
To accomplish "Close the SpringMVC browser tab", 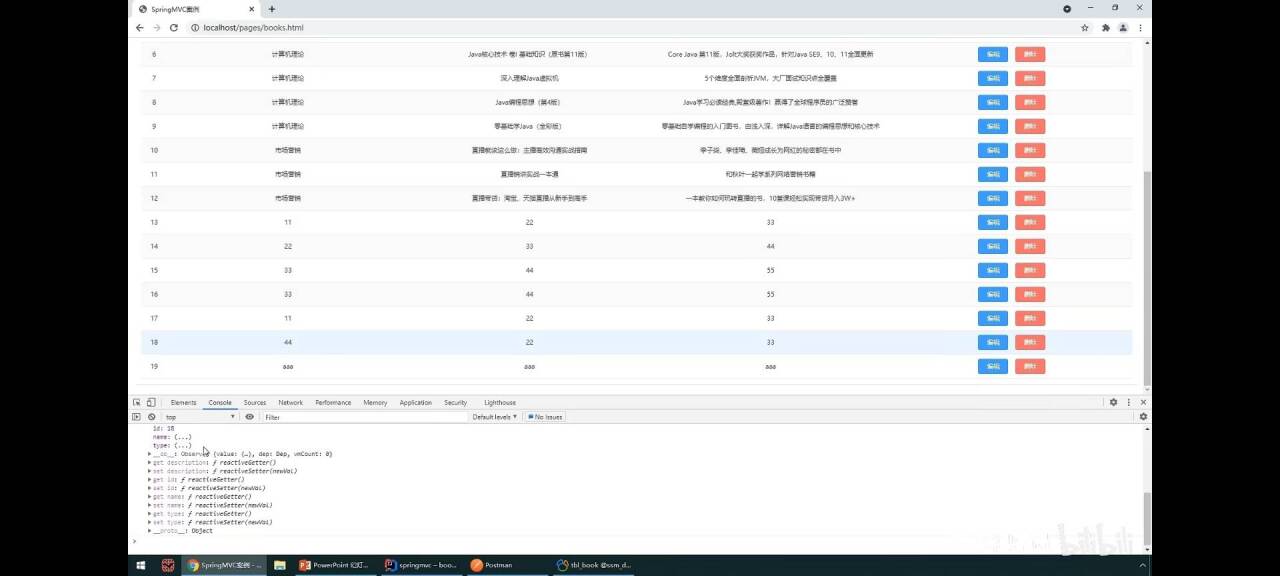I will coord(253,8).
